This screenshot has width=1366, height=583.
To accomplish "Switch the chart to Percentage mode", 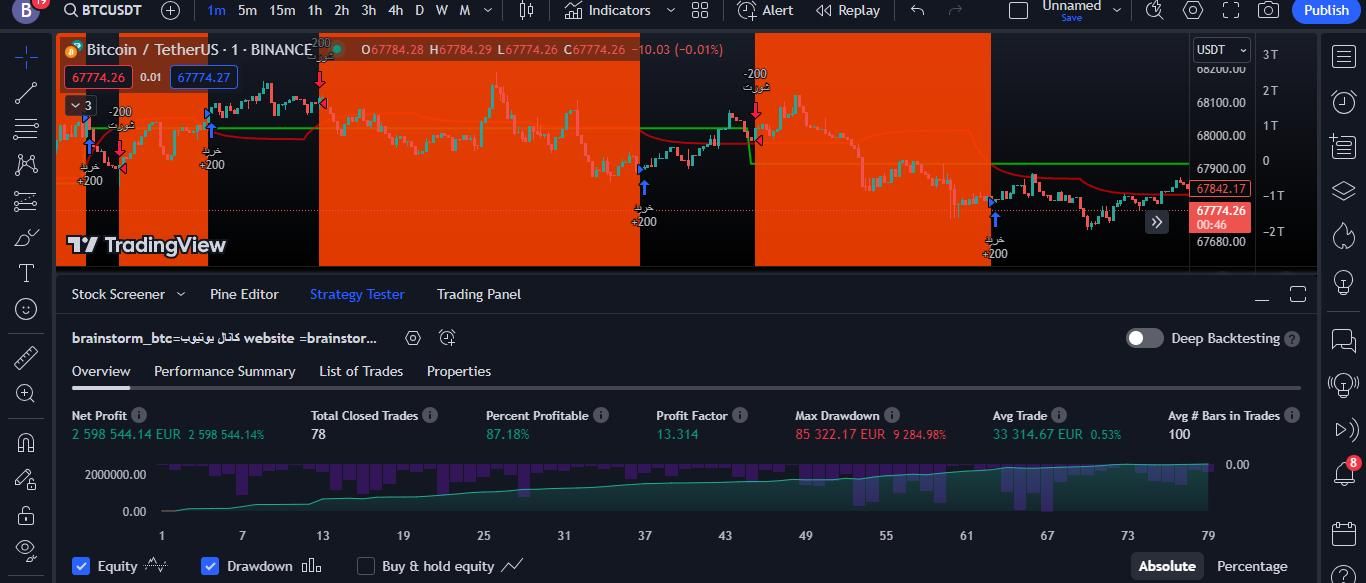I will point(1252,566).
